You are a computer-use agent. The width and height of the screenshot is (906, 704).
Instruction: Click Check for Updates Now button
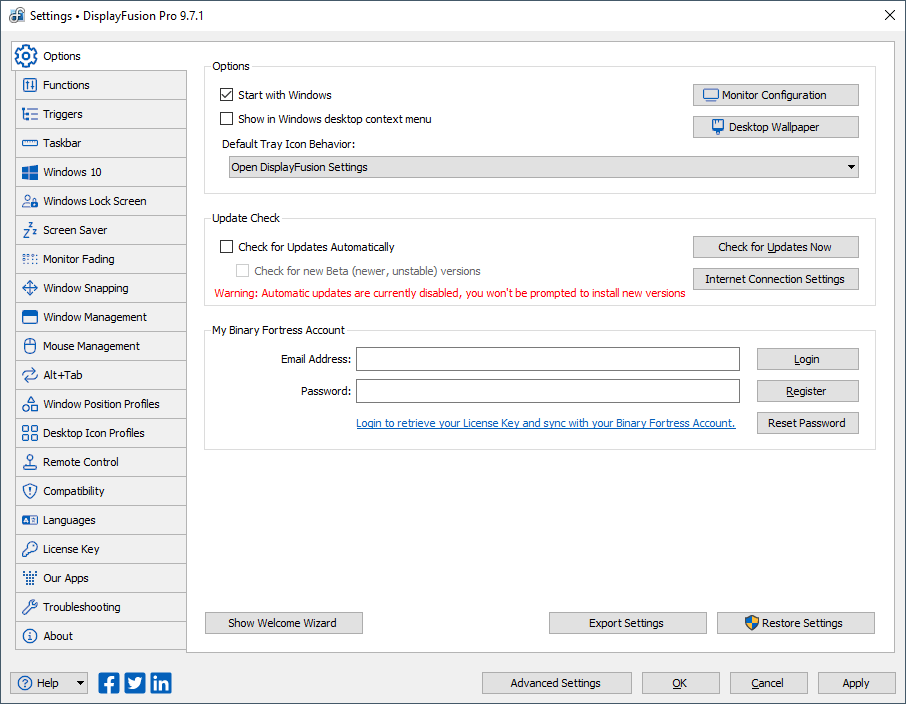tap(775, 247)
